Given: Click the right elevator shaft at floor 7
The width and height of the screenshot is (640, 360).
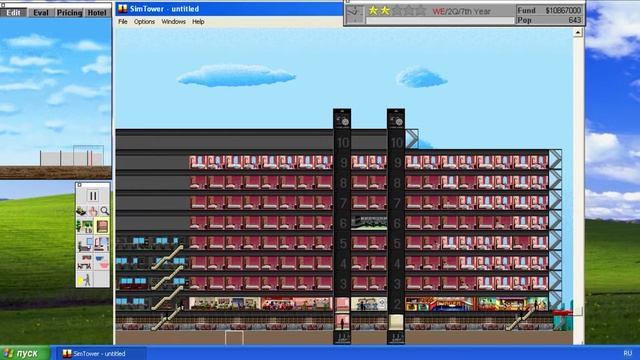Looking at the screenshot, I should pyautogui.click(x=396, y=202).
